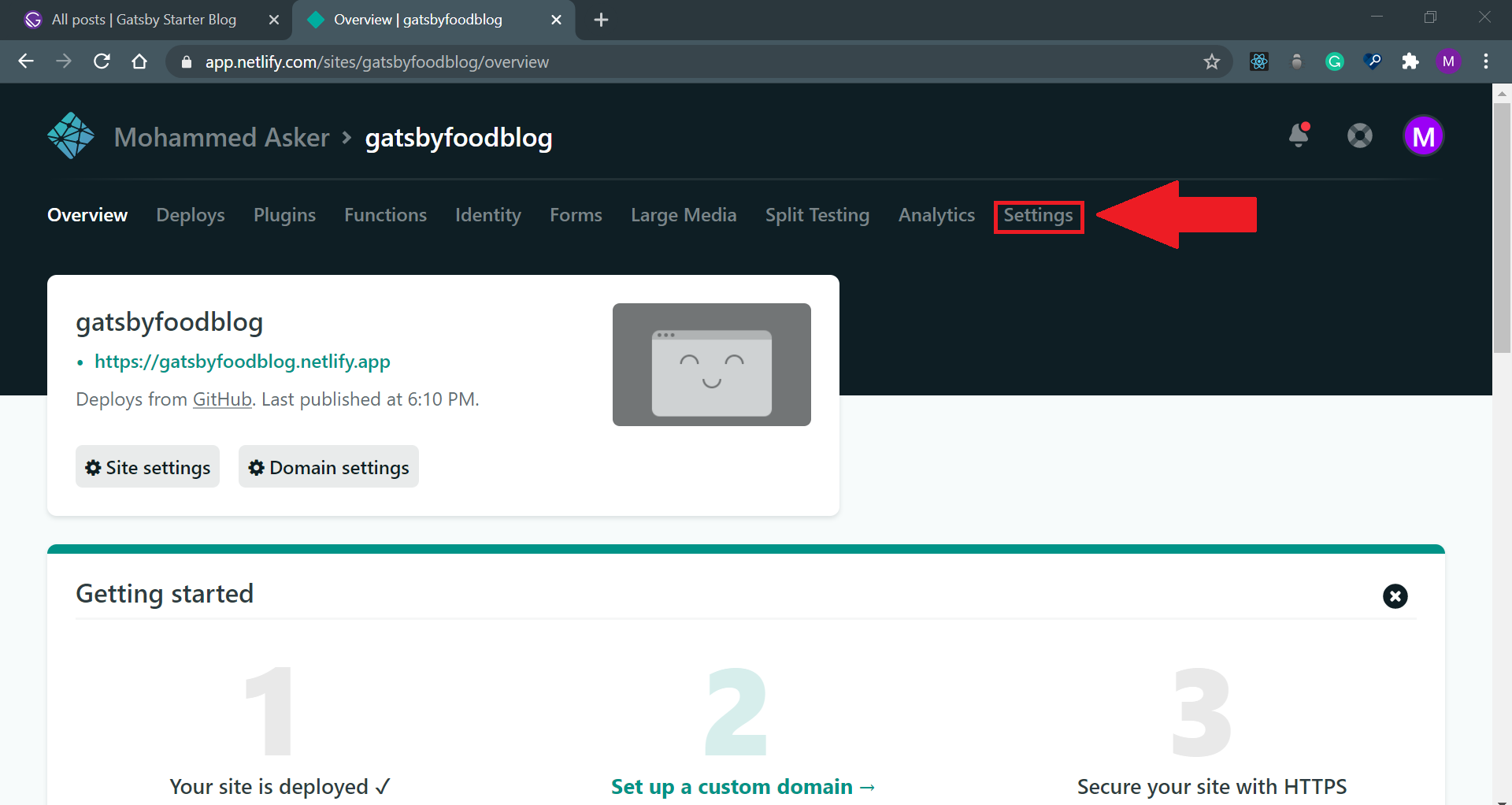Select the Overview gatsbyfoodblog browser tab

tap(418, 20)
